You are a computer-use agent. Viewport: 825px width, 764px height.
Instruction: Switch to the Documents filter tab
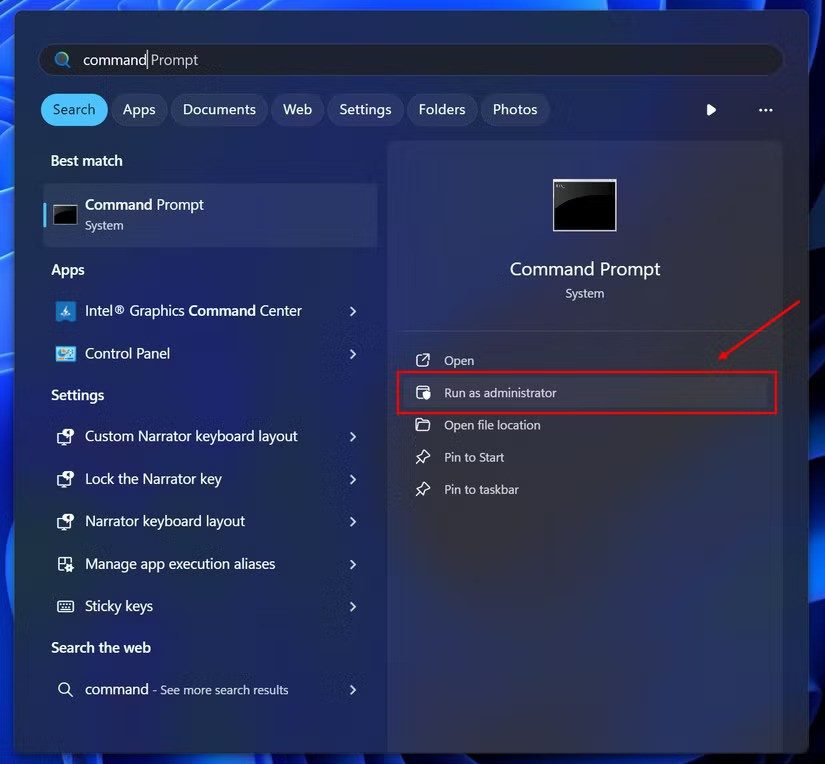tap(218, 109)
